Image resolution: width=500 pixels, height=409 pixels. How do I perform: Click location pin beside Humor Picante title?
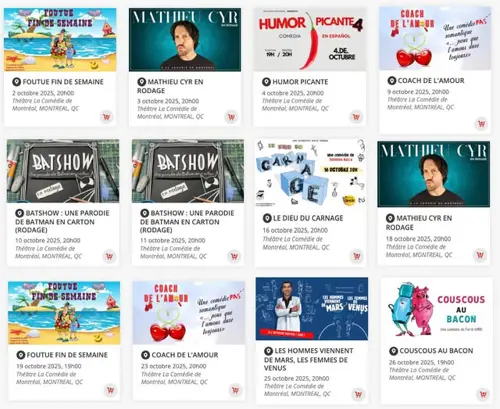point(266,82)
